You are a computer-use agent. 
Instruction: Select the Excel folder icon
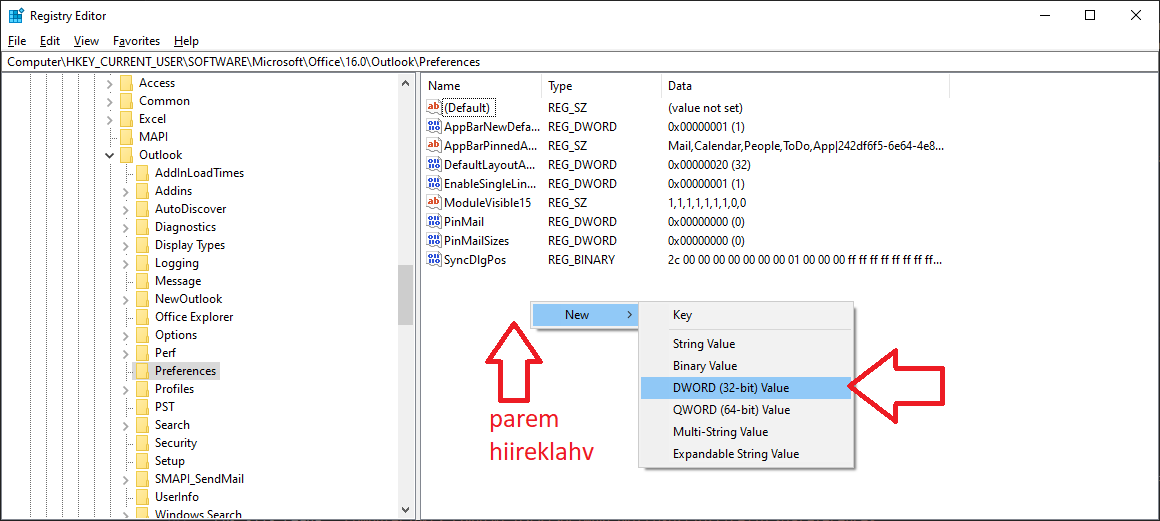[127, 118]
